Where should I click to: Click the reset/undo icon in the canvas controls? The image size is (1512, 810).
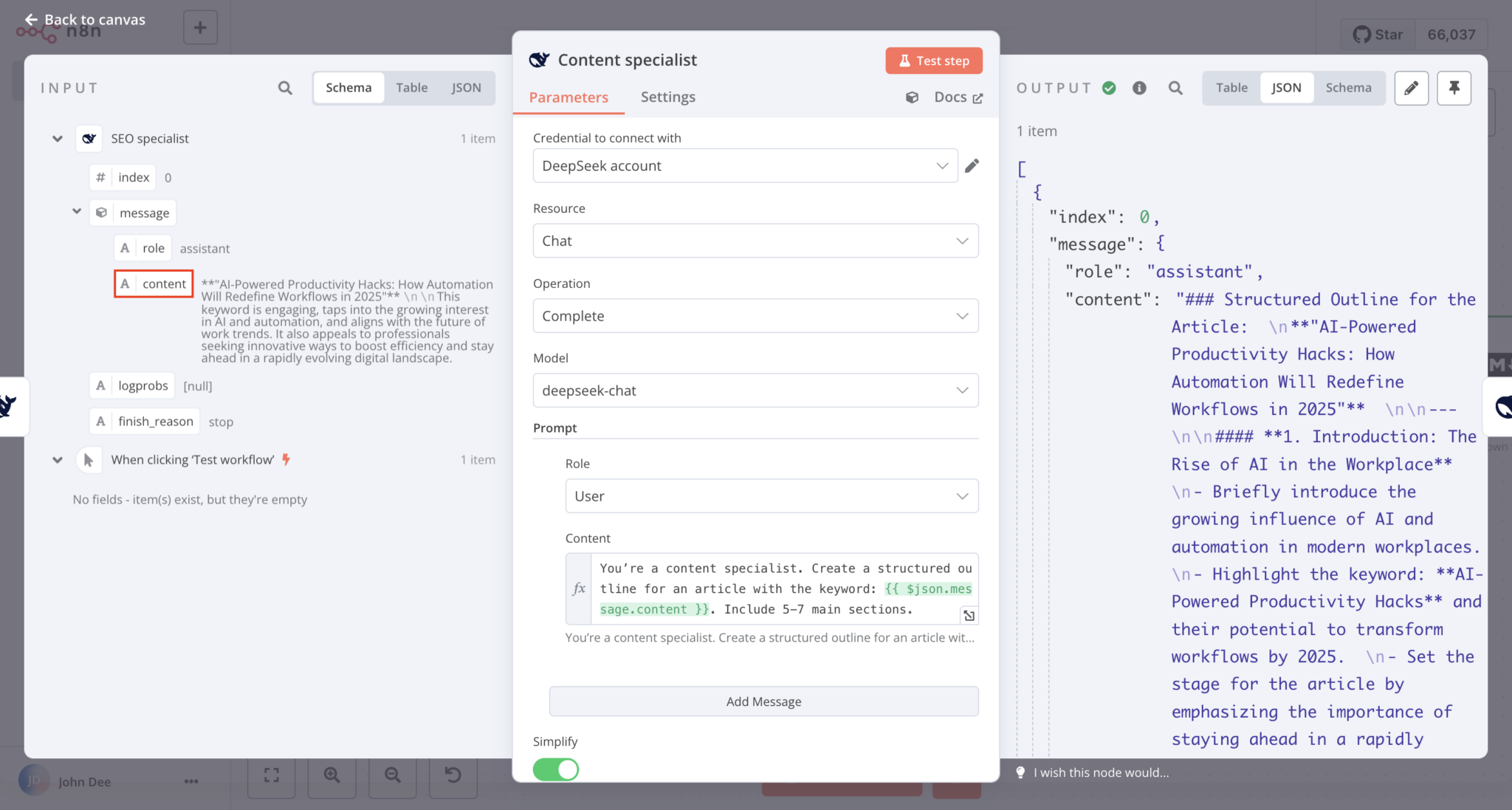(x=453, y=775)
